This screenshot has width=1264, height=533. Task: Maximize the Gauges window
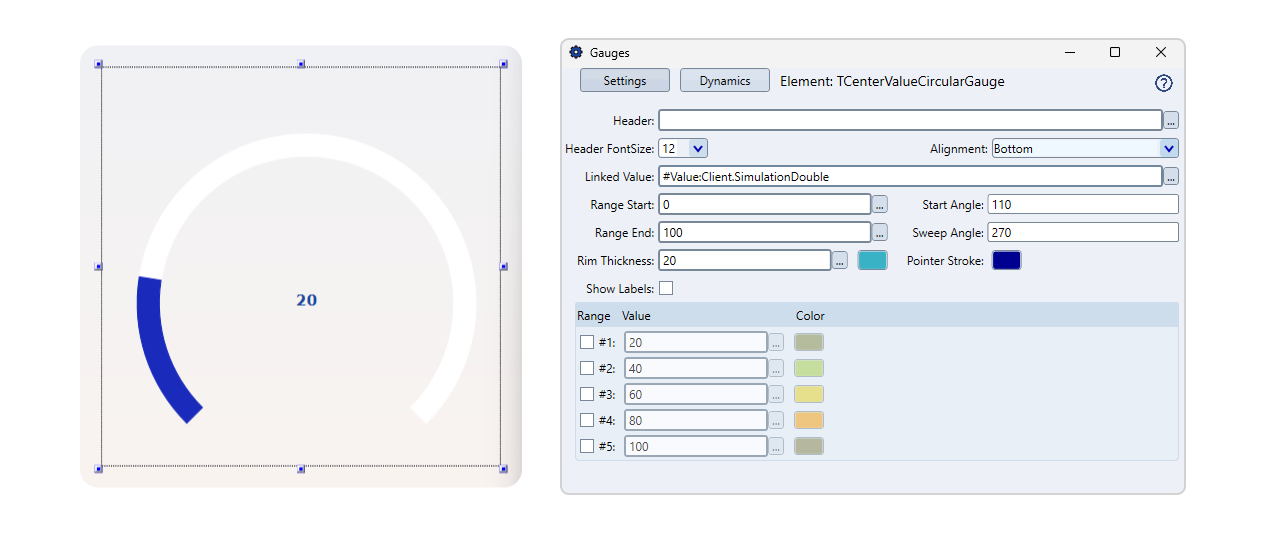(1115, 53)
